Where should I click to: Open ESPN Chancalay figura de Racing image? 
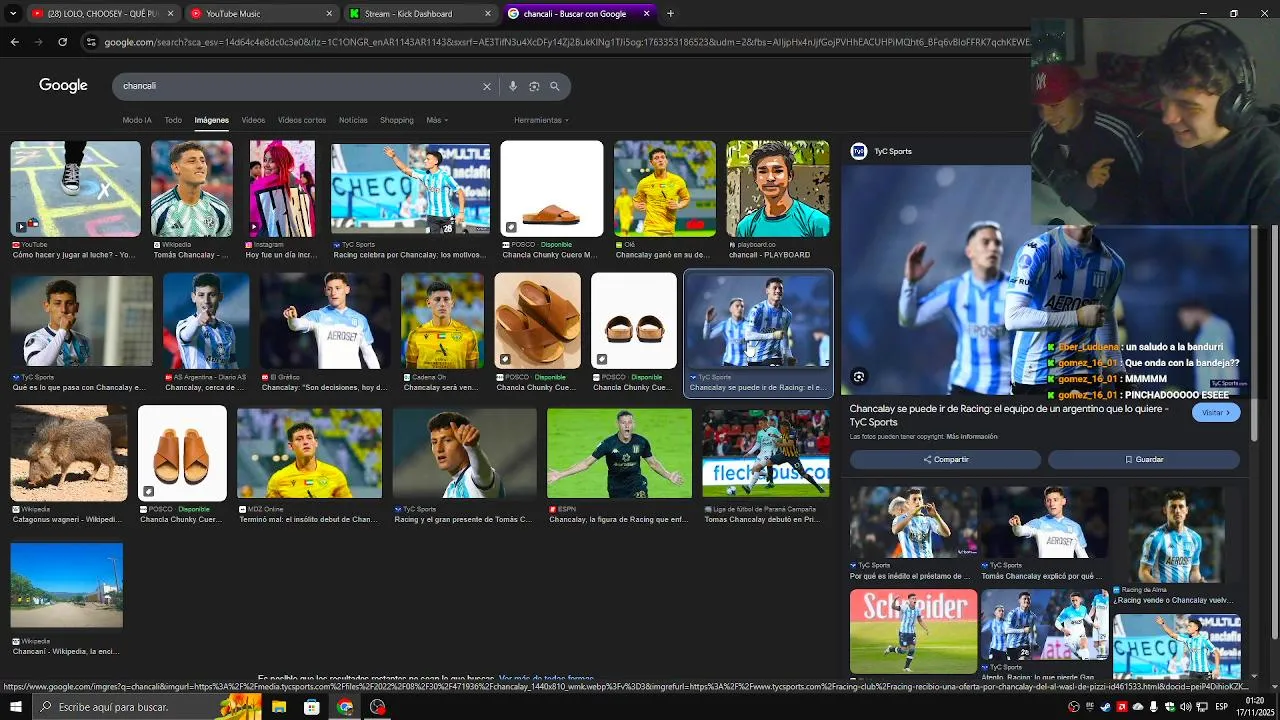click(x=619, y=453)
